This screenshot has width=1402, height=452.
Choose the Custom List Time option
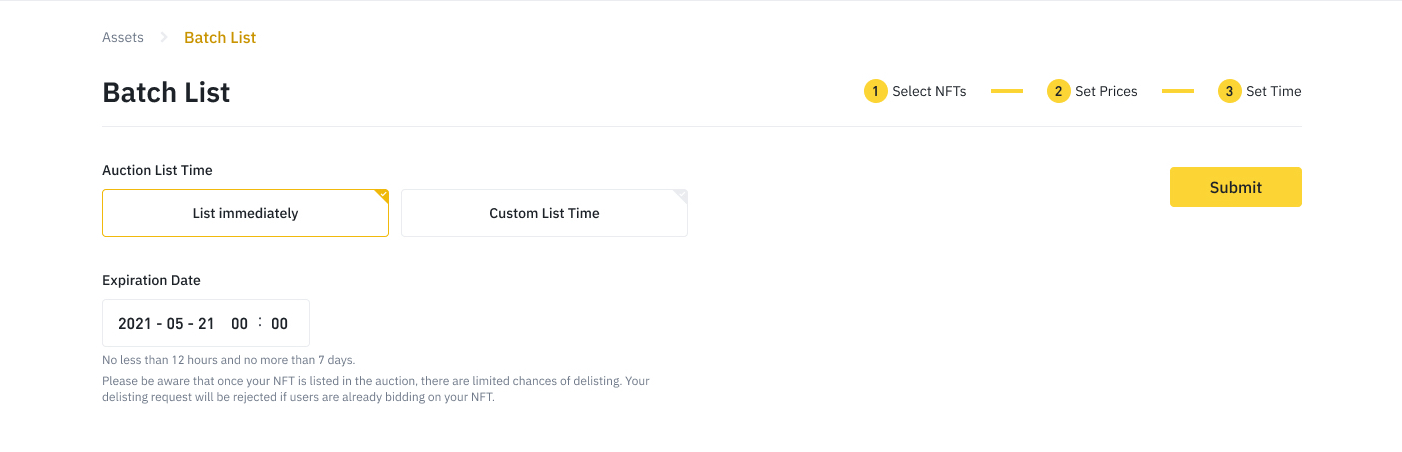point(544,213)
